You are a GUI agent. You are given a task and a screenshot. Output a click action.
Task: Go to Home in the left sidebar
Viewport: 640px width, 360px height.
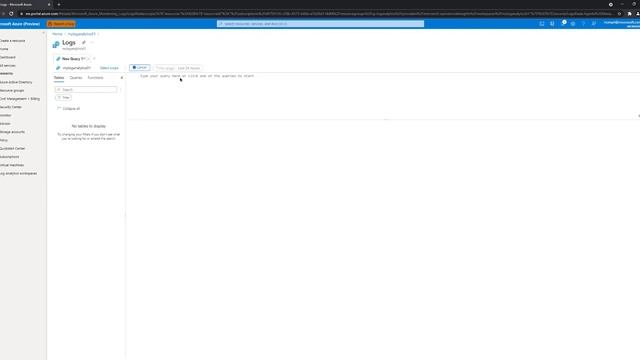click(4, 49)
